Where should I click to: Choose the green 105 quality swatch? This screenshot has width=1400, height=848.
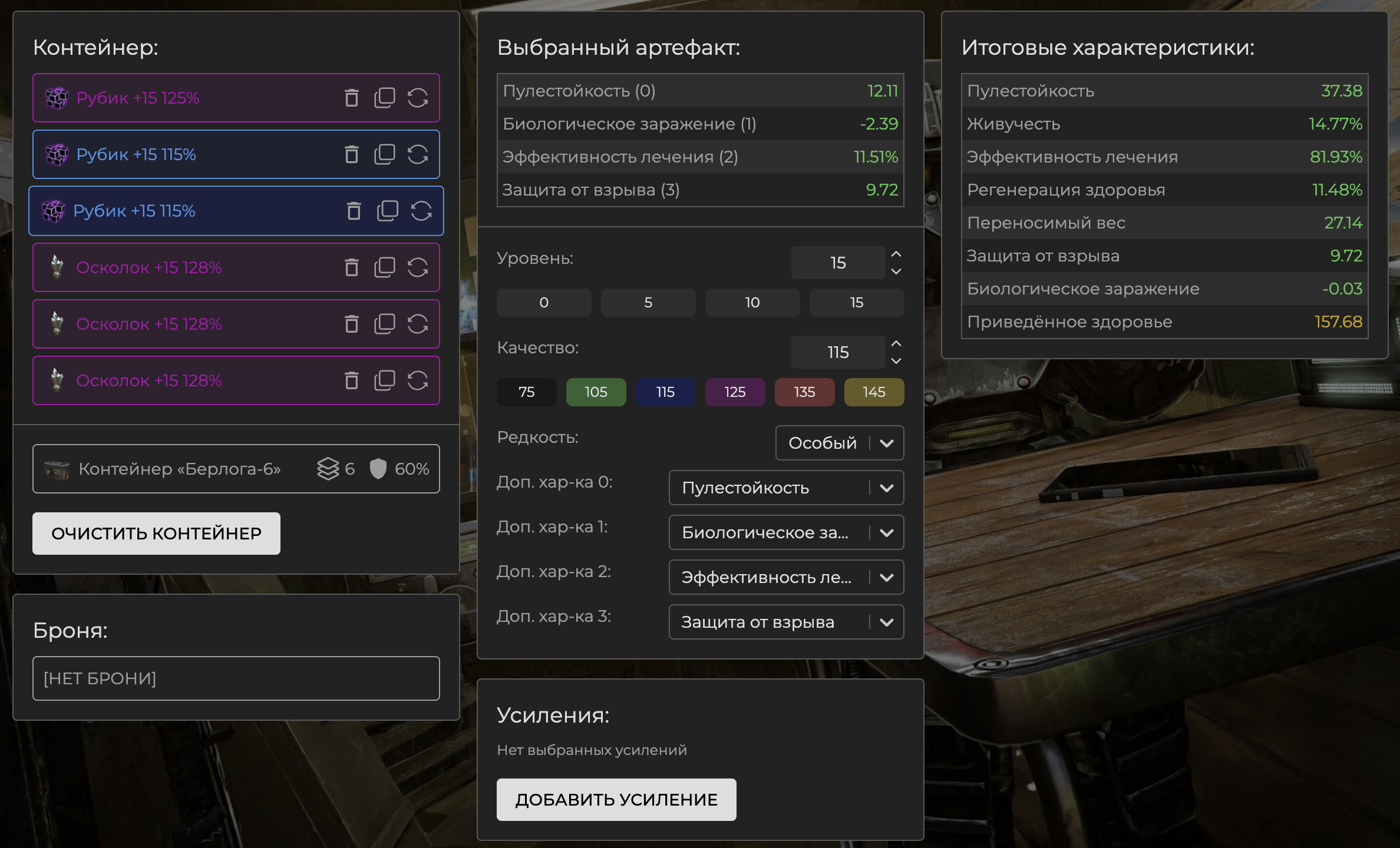tap(596, 392)
